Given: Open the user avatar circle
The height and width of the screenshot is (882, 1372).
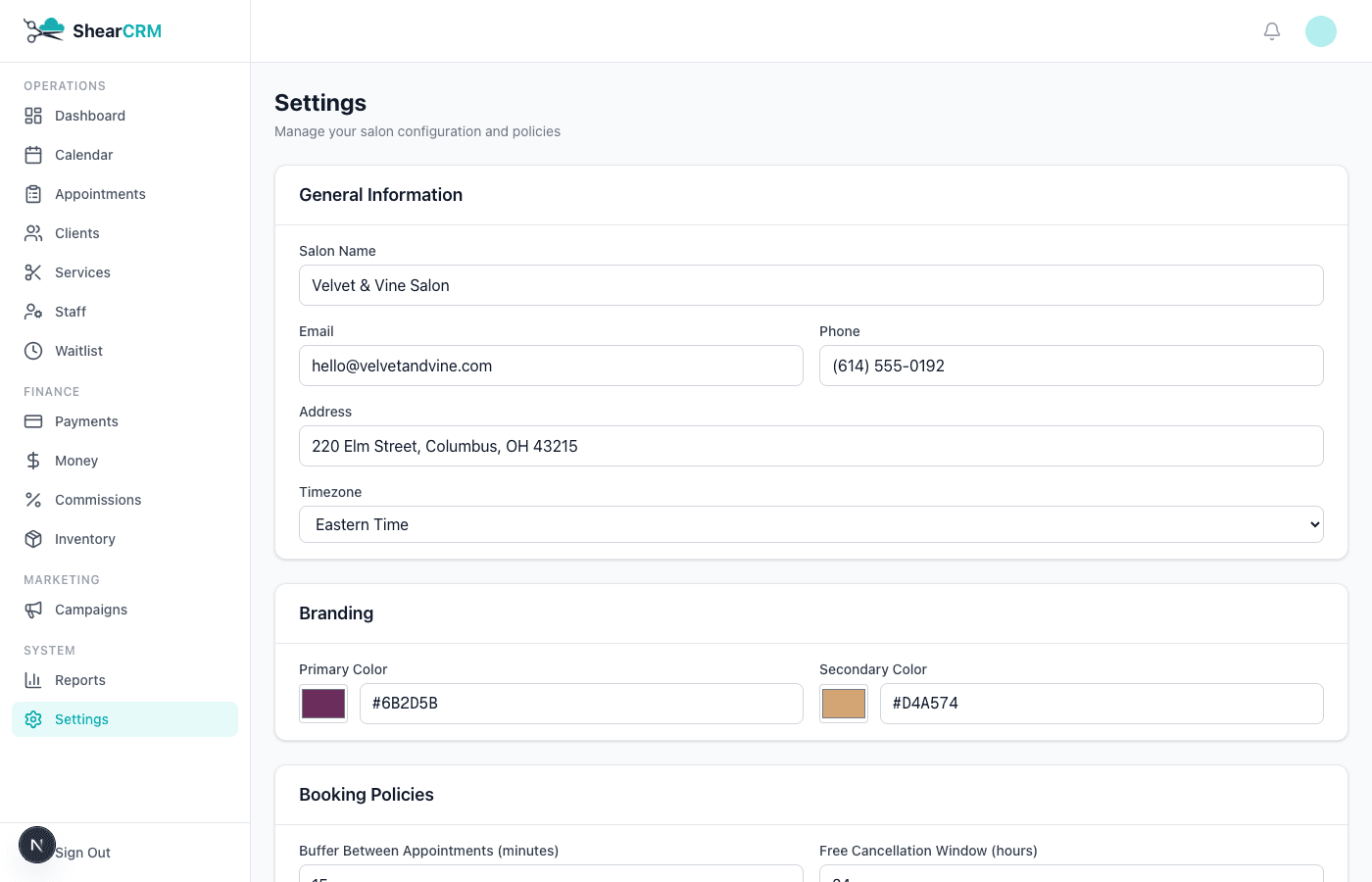Looking at the screenshot, I should click(1321, 31).
